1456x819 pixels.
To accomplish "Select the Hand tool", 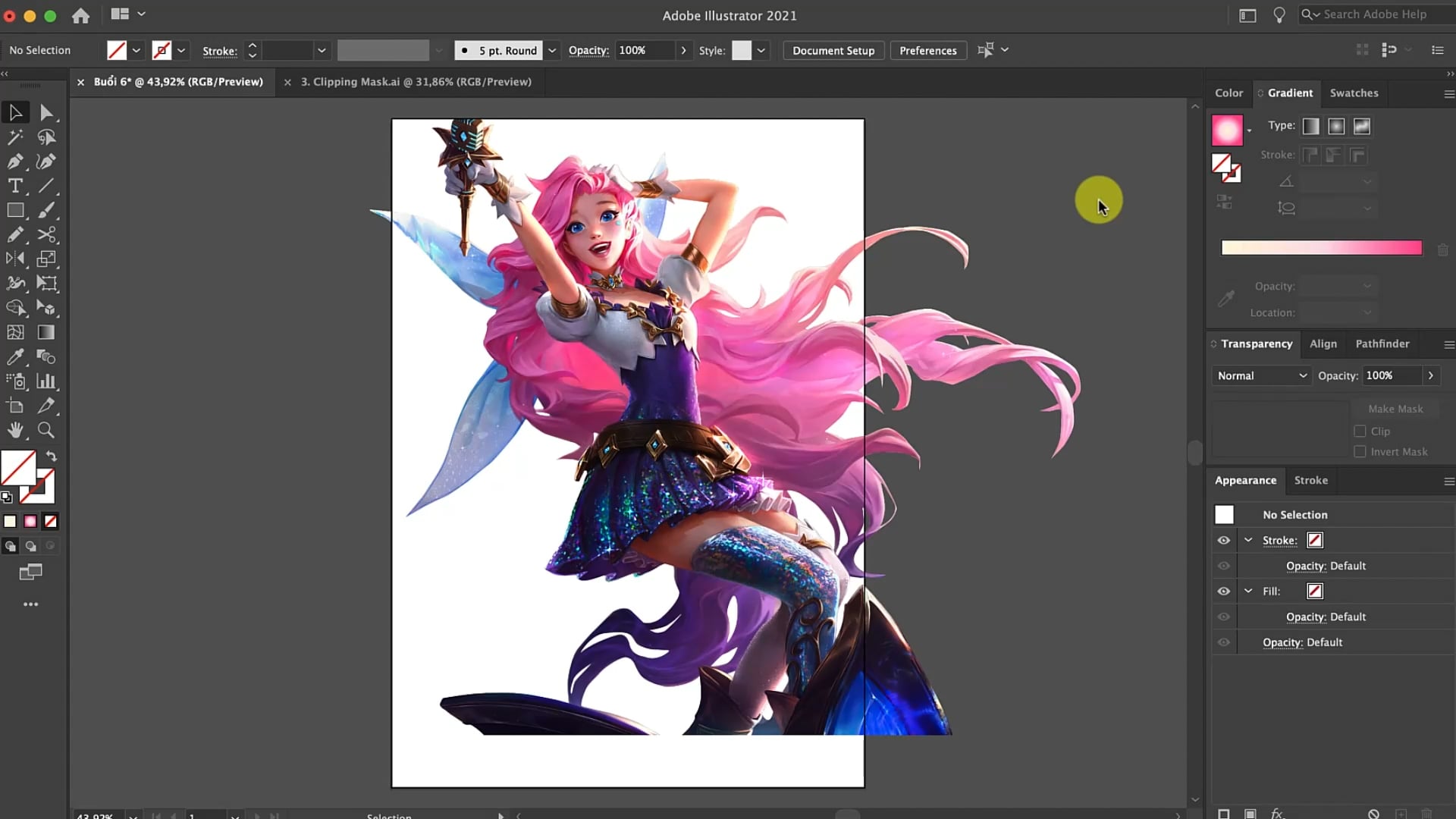I will click(15, 430).
